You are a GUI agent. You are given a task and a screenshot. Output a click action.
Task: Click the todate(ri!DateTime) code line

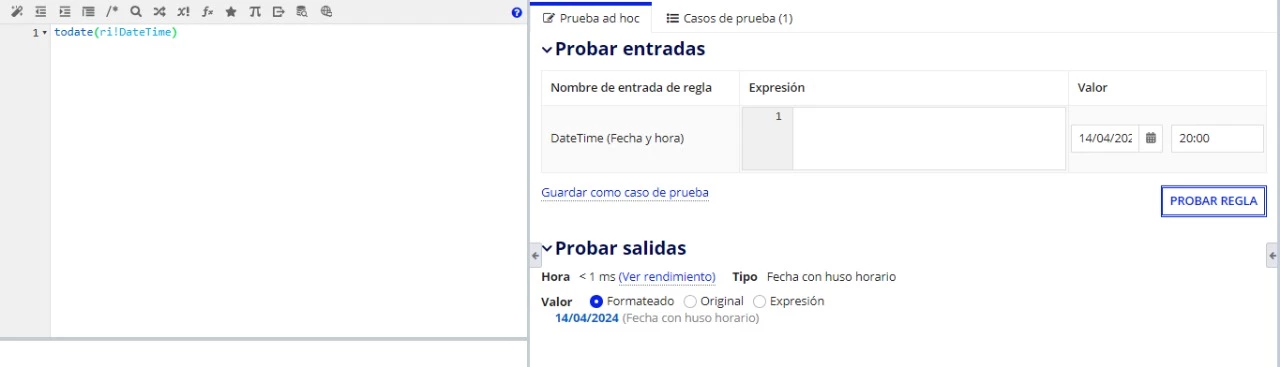click(116, 33)
